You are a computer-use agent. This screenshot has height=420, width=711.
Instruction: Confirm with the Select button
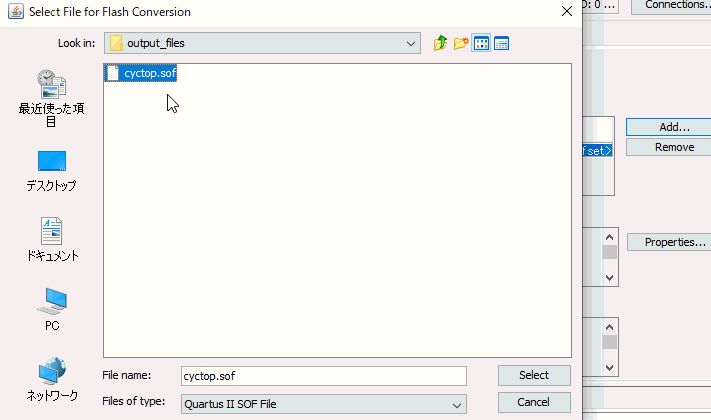point(534,376)
